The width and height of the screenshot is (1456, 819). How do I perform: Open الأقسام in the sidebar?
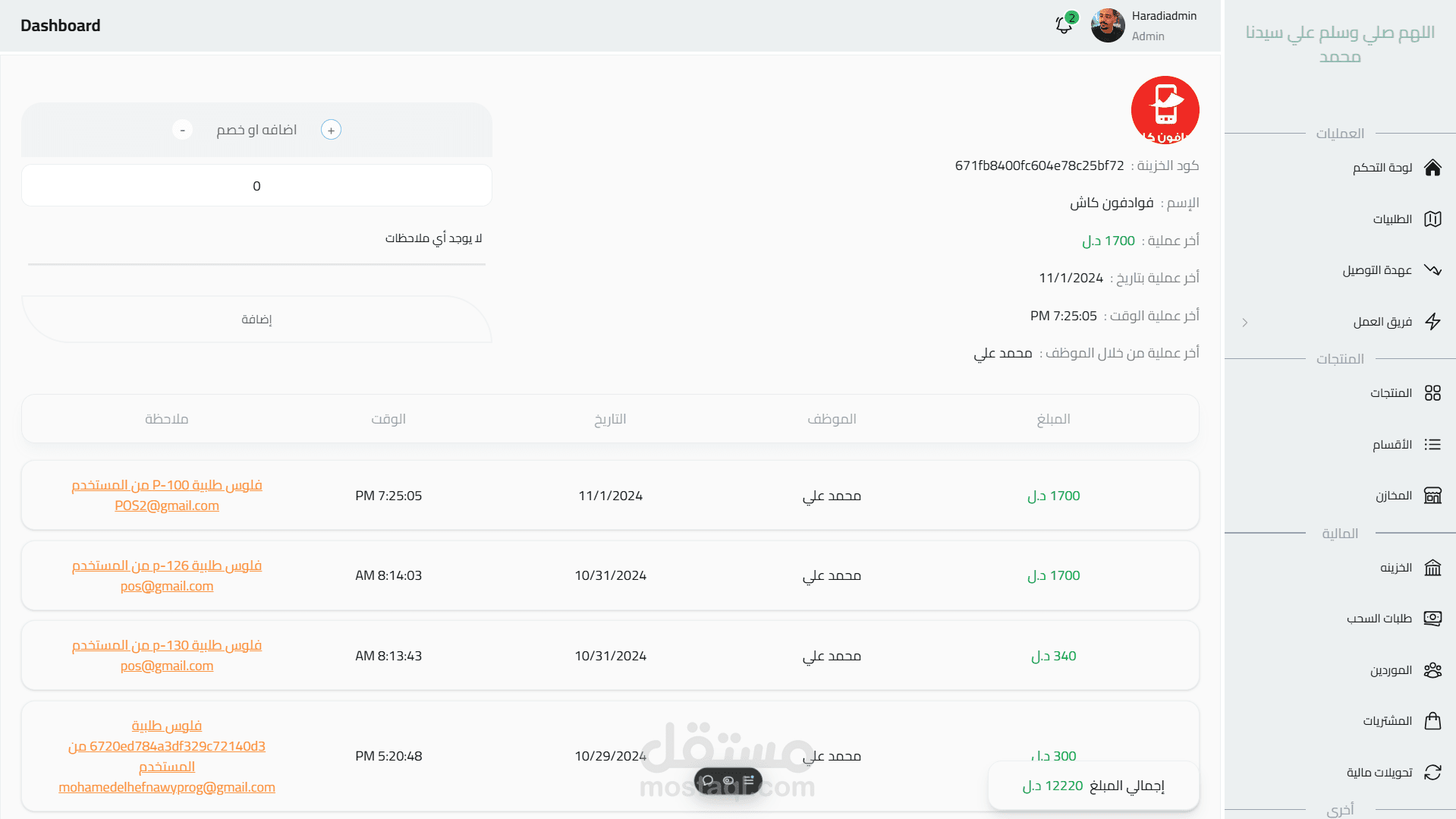pos(1392,445)
